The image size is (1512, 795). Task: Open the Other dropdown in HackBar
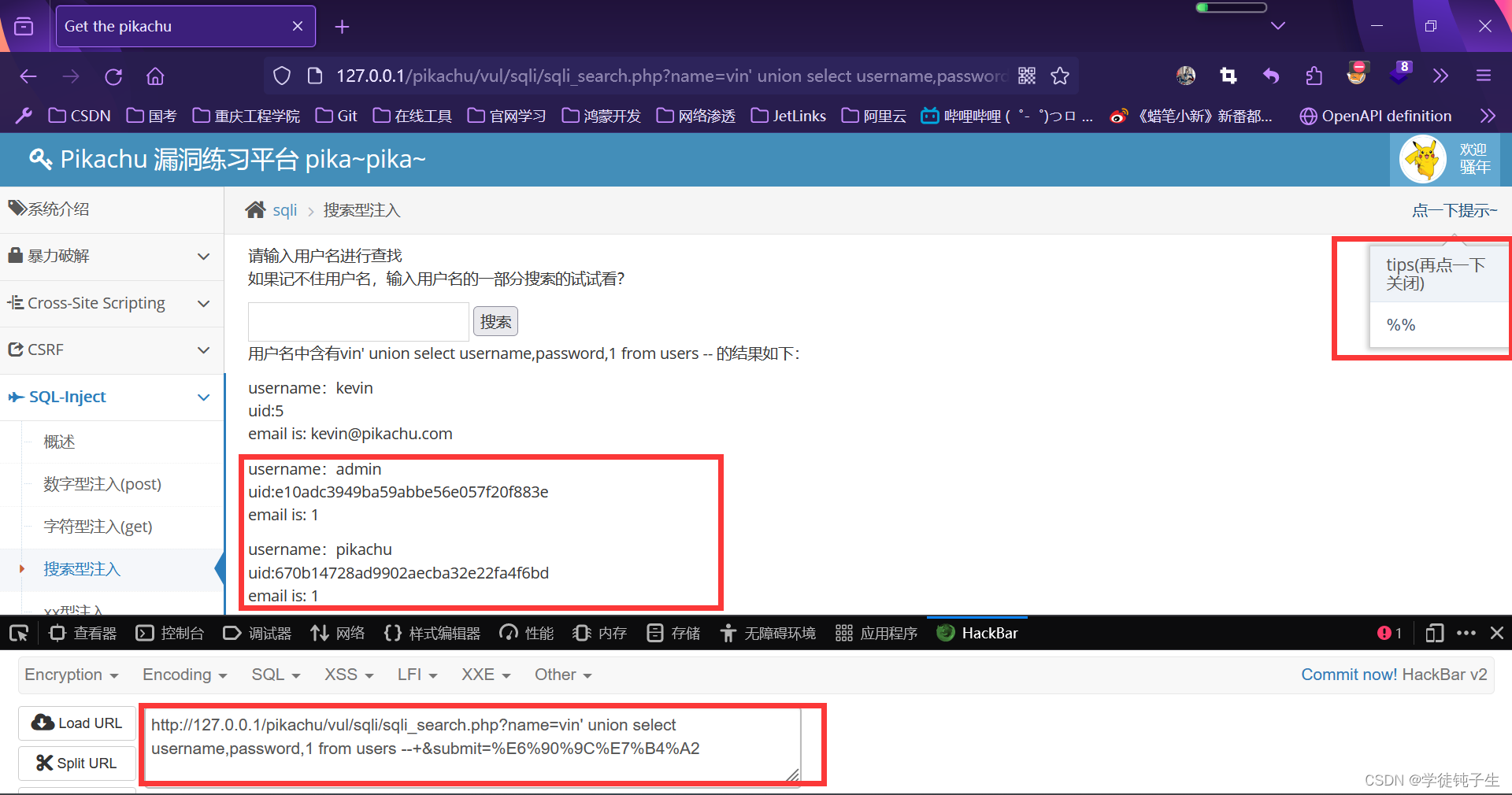click(563, 675)
